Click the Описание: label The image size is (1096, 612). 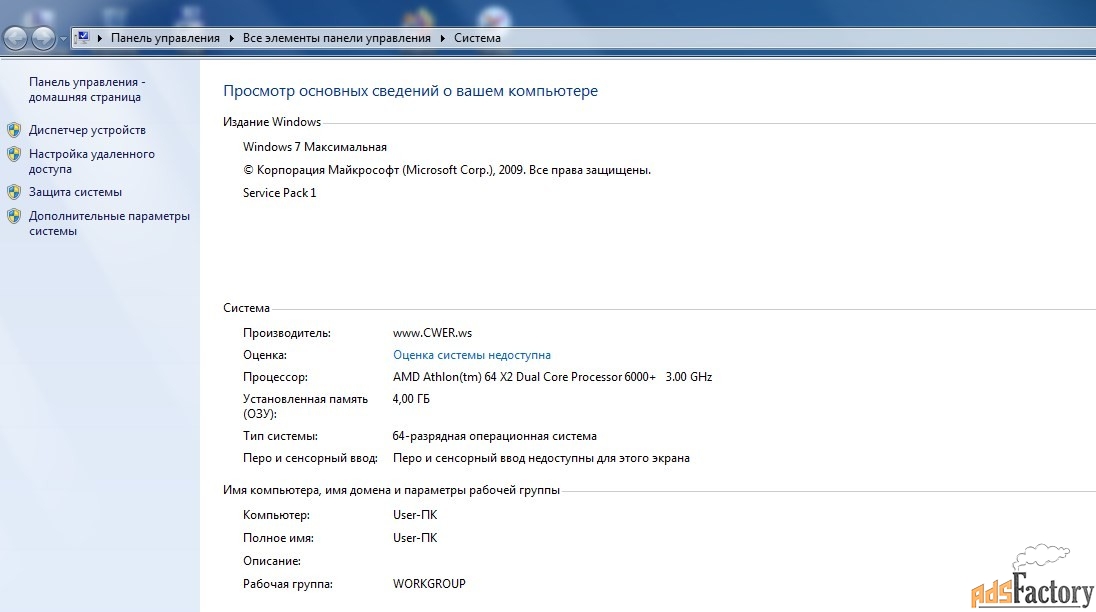coord(272,561)
